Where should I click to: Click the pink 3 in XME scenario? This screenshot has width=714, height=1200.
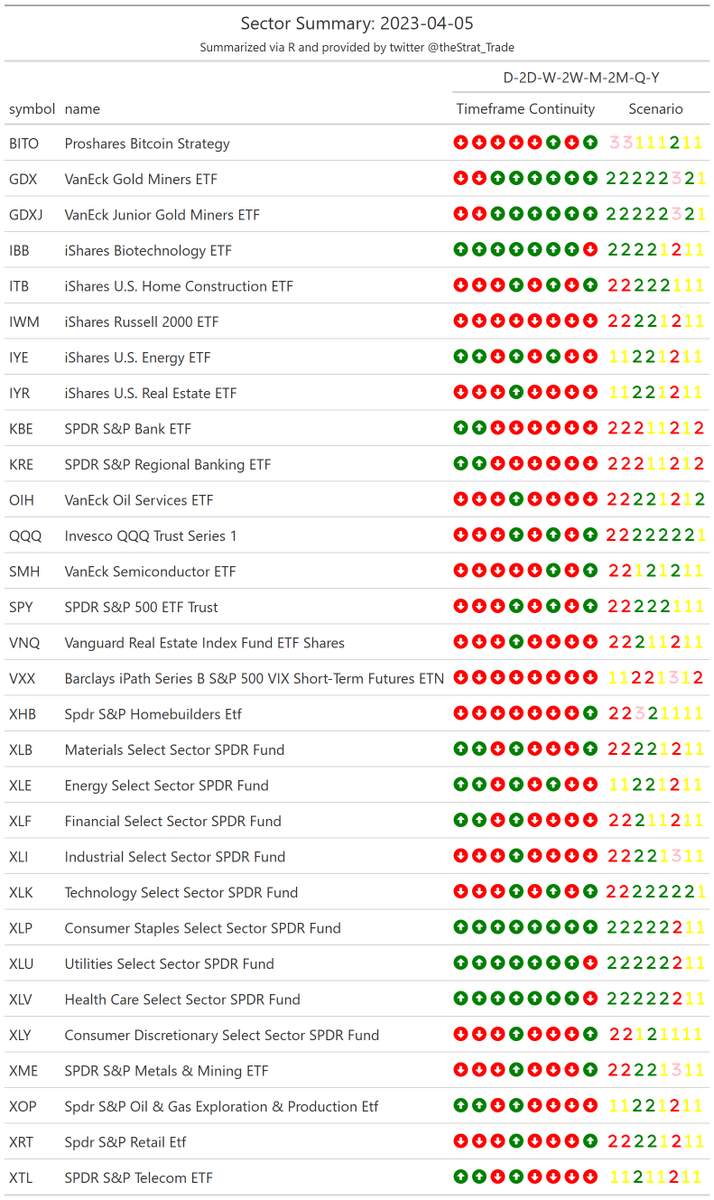[675, 1071]
